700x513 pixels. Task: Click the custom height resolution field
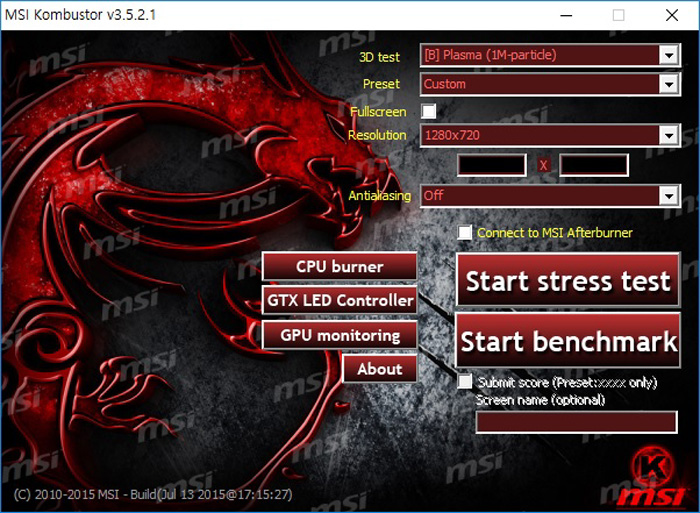(594, 165)
